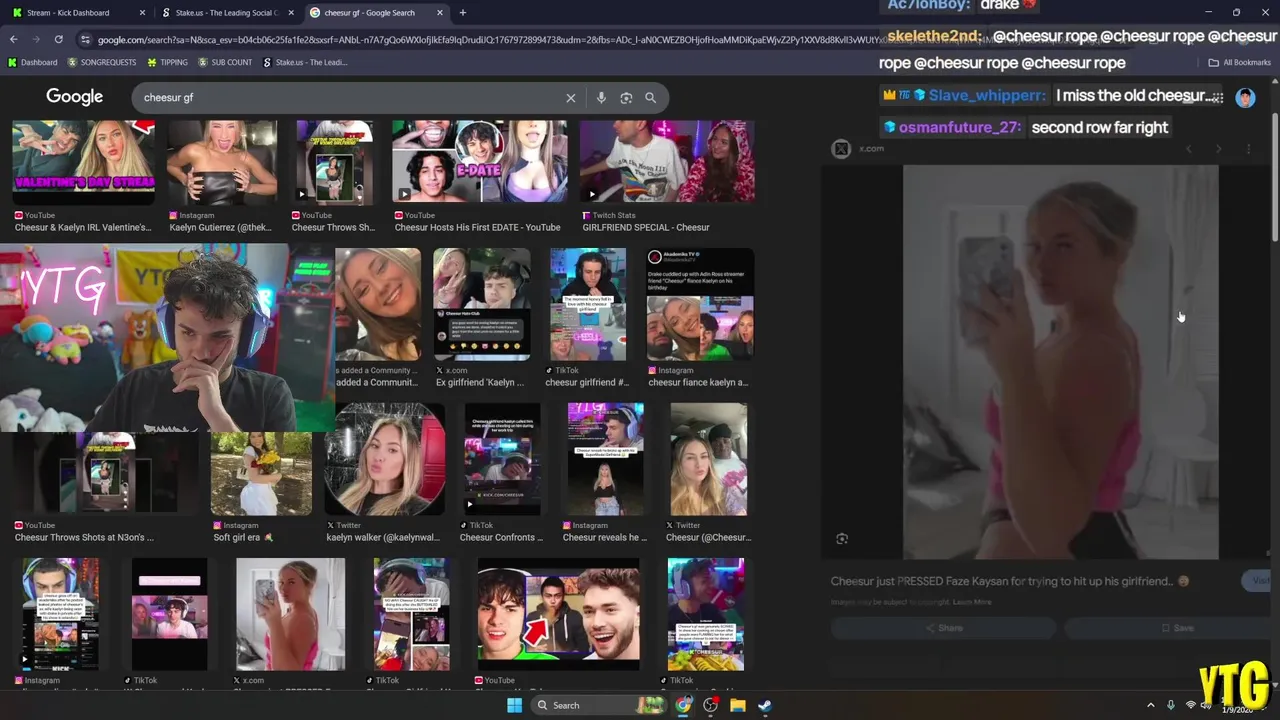Close the cheesur gf Google Search tab
The image size is (1280, 720).
tap(439, 13)
